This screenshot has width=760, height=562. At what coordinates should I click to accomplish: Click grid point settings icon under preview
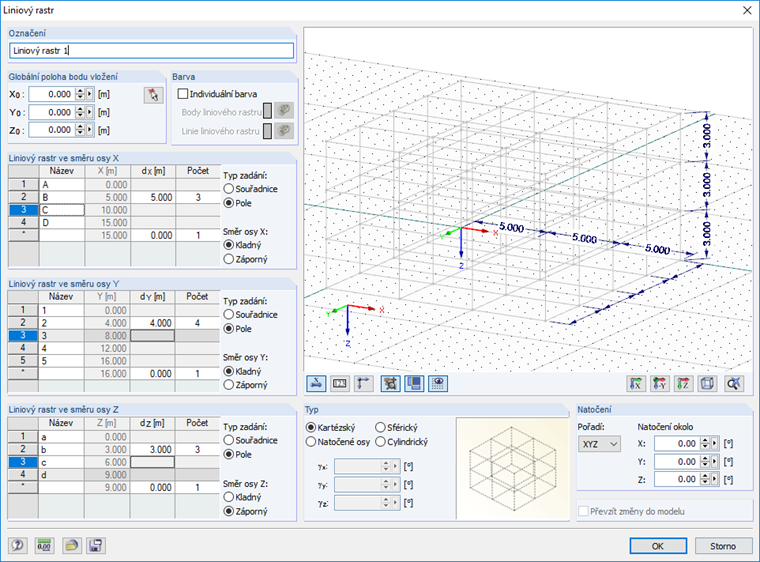click(x=391, y=384)
